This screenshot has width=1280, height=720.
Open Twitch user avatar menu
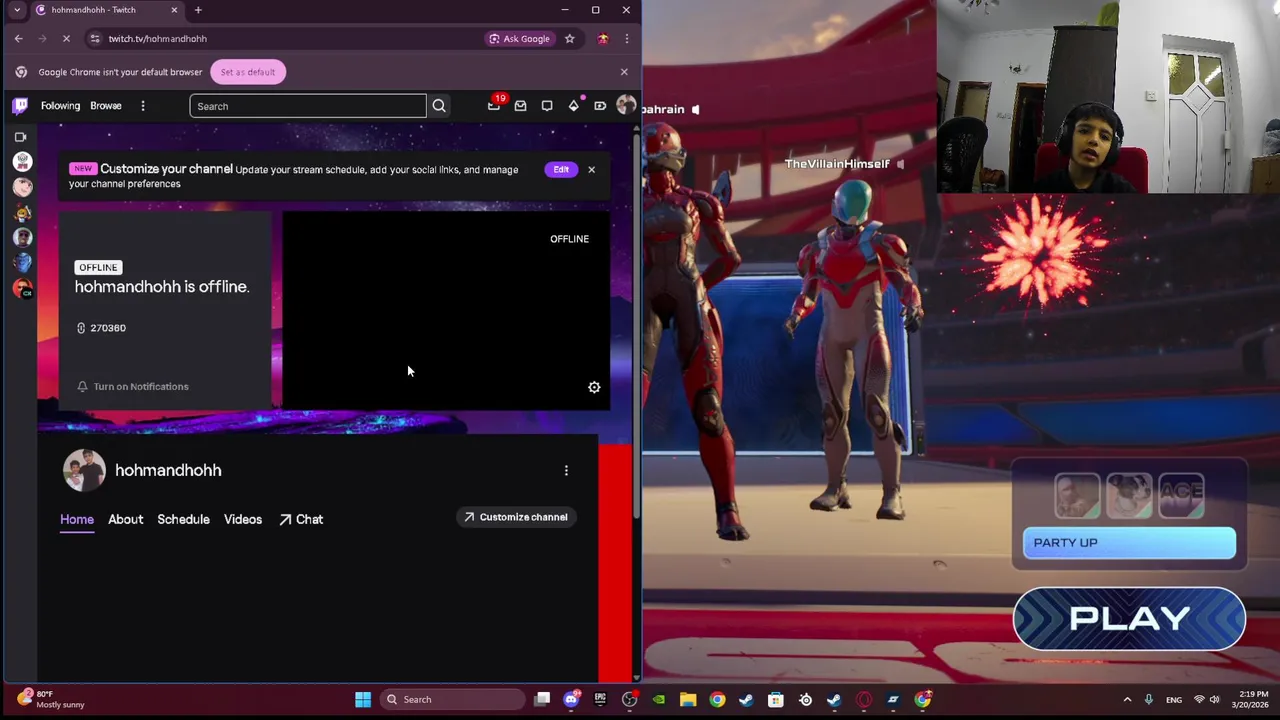[x=626, y=105]
